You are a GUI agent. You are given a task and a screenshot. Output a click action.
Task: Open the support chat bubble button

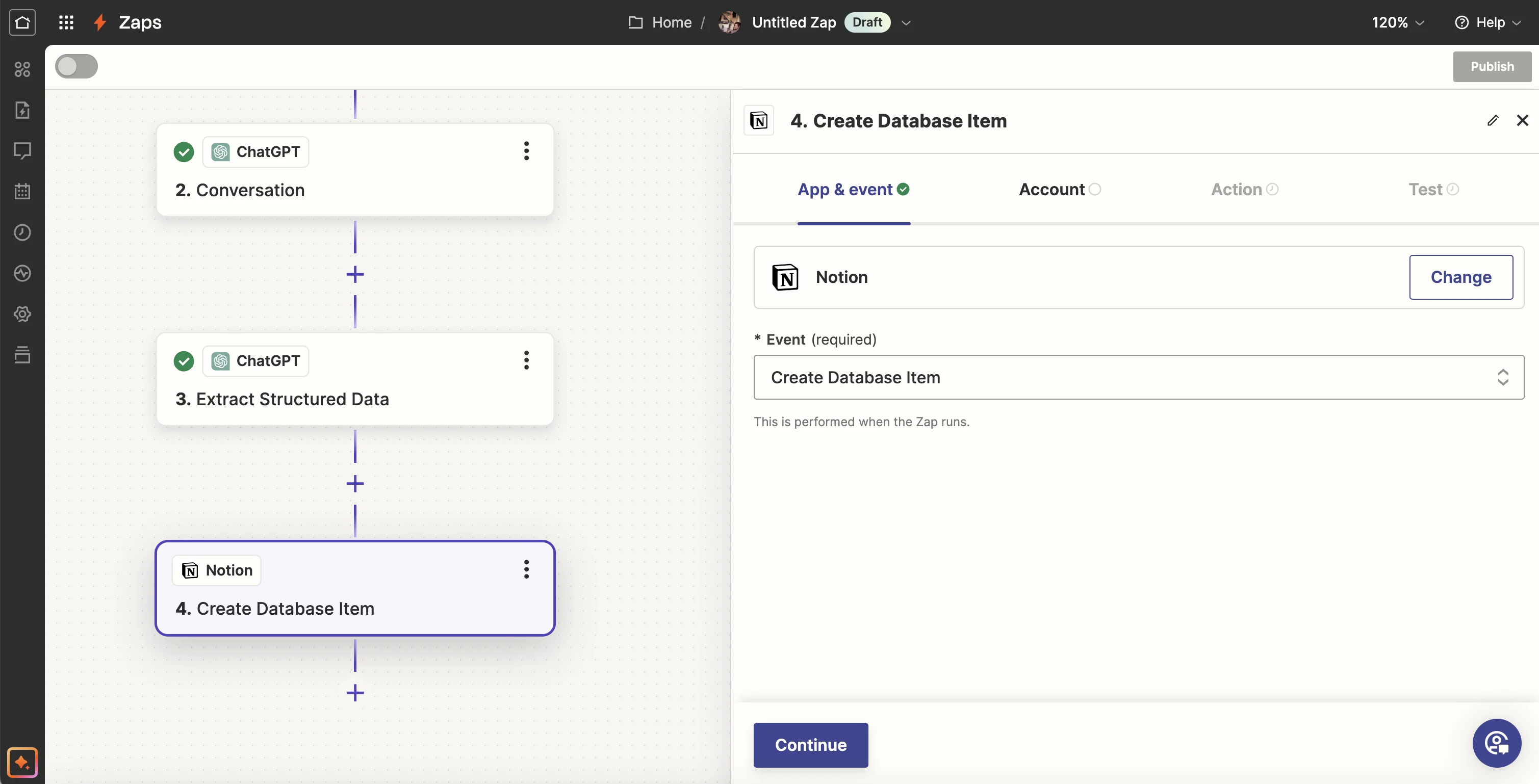point(1496,743)
